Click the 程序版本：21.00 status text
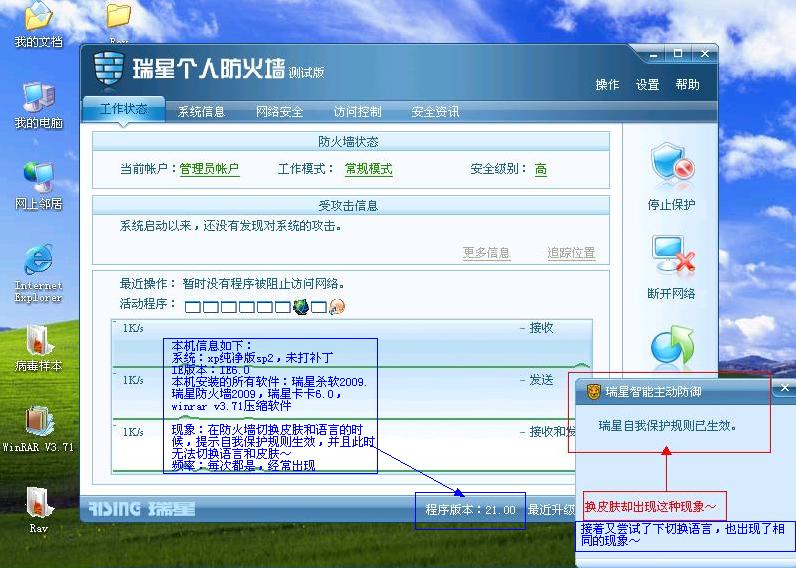Screen dimensions: 796x568 coord(470,510)
